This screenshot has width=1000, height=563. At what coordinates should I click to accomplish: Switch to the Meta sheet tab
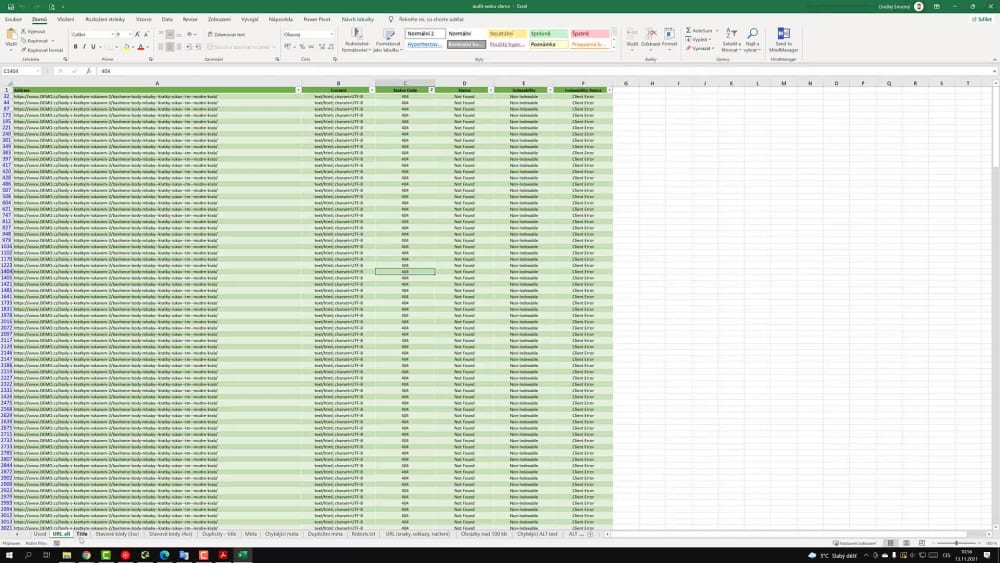click(x=251, y=534)
